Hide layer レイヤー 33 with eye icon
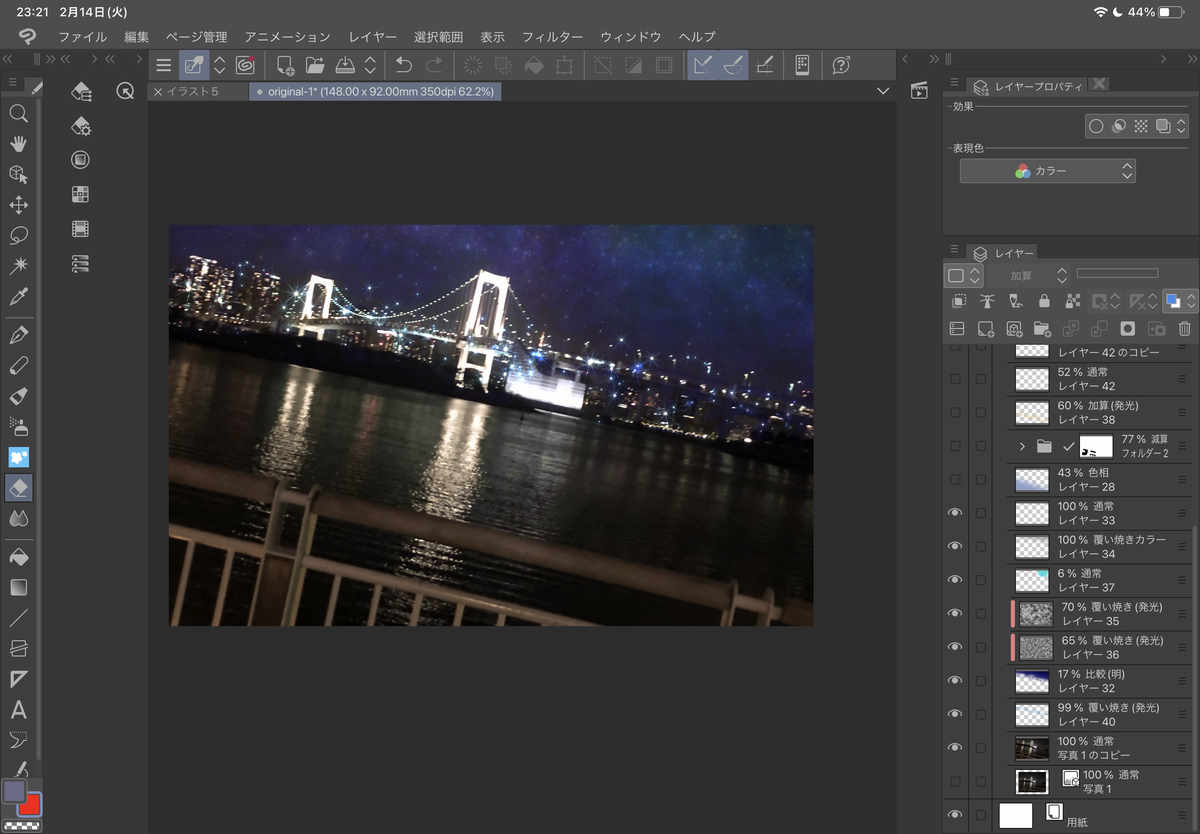The width and height of the screenshot is (1200, 834). [955, 512]
